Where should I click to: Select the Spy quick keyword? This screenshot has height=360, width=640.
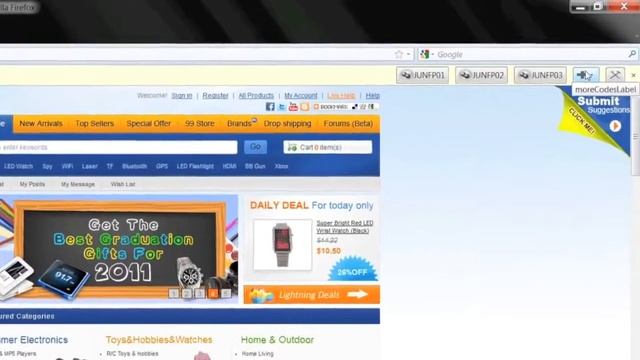[47, 167]
